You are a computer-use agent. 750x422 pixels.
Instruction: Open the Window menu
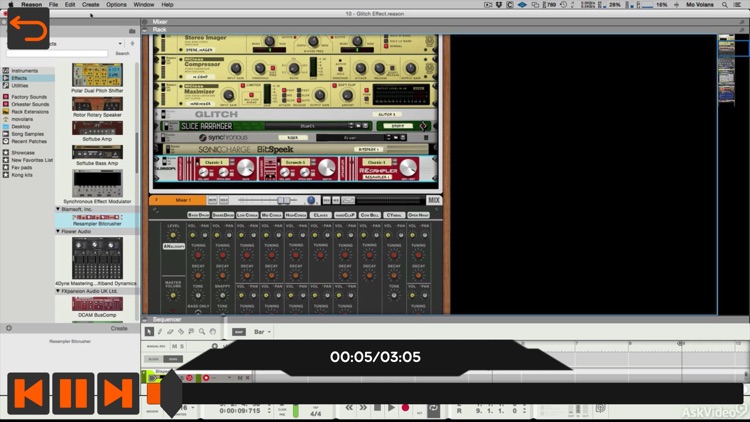point(143,4)
